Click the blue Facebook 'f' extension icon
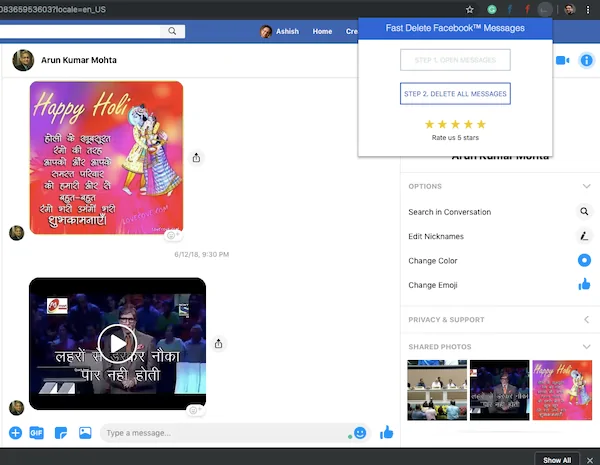Image resolution: width=600 pixels, height=465 pixels. click(x=510, y=10)
